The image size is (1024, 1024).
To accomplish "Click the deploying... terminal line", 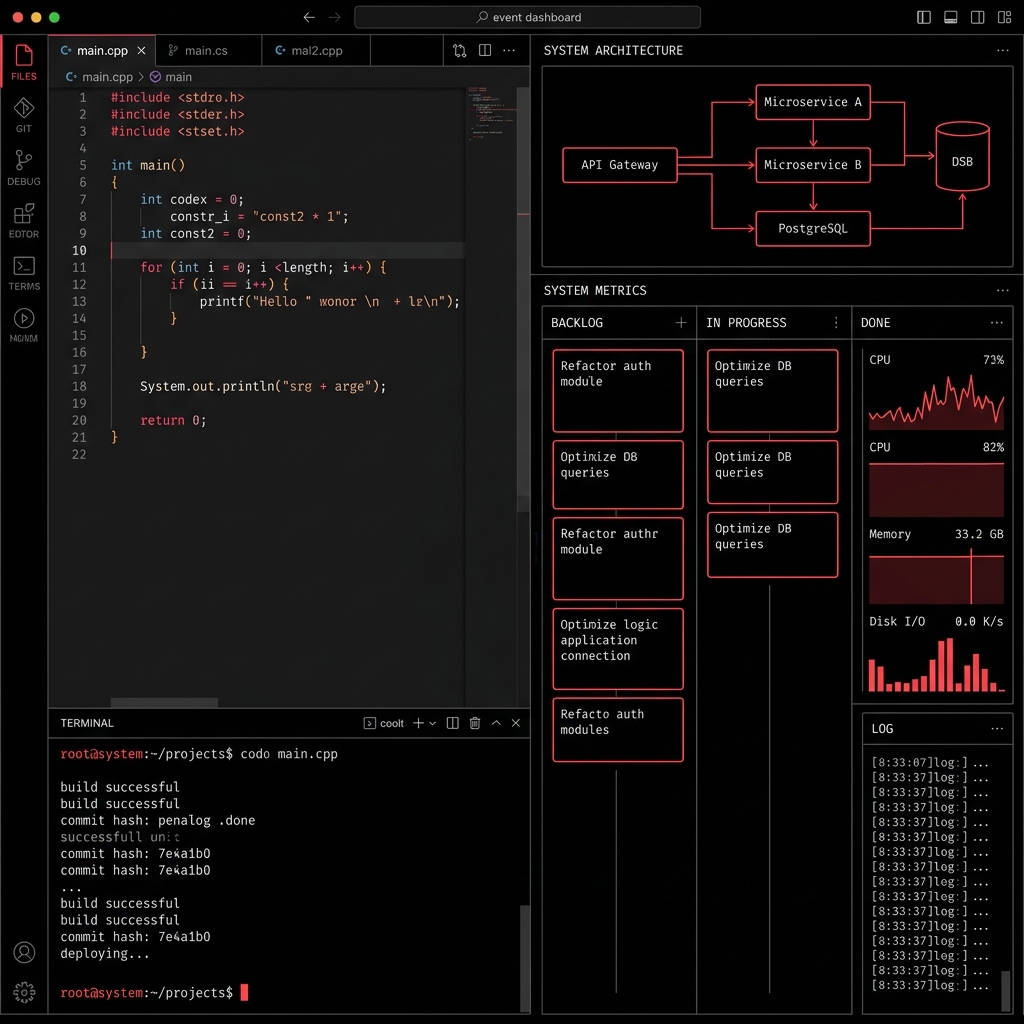I will 104,953.
